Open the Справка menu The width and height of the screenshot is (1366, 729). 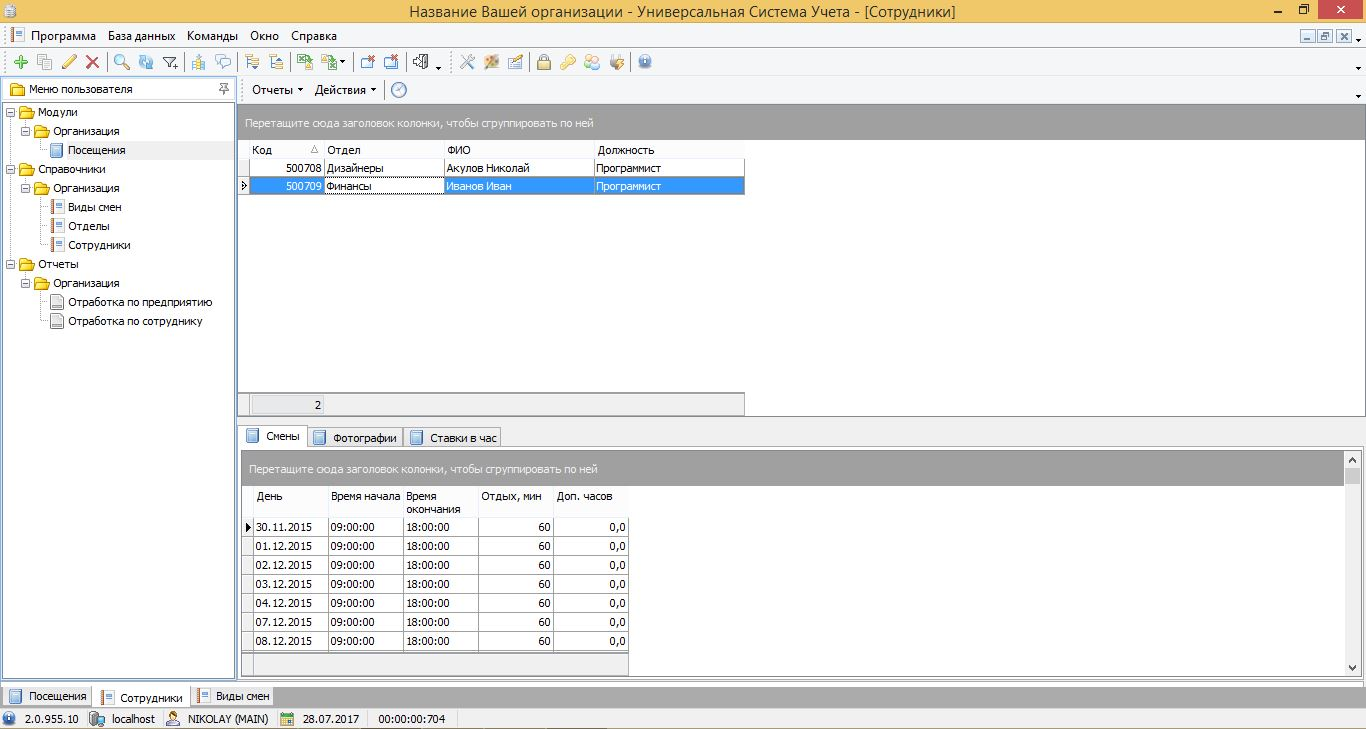coord(314,36)
